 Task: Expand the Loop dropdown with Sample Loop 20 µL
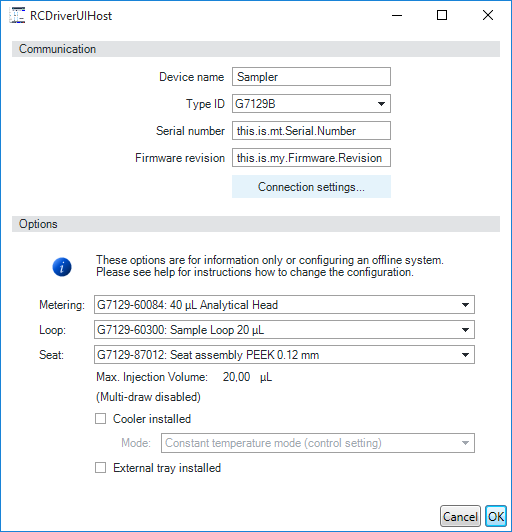point(284,330)
